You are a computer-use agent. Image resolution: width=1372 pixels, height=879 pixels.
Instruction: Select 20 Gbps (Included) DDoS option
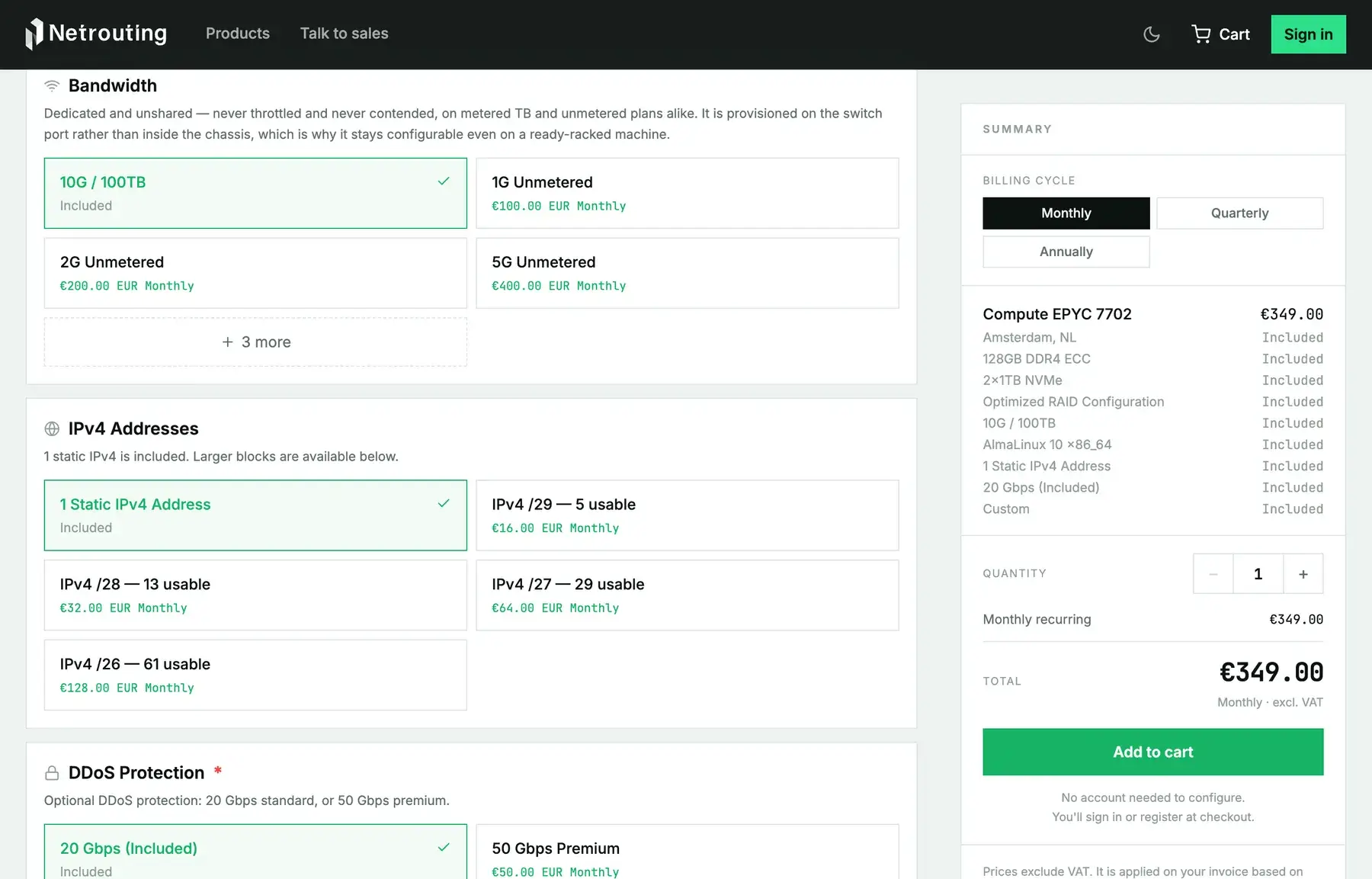click(x=255, y=852)
